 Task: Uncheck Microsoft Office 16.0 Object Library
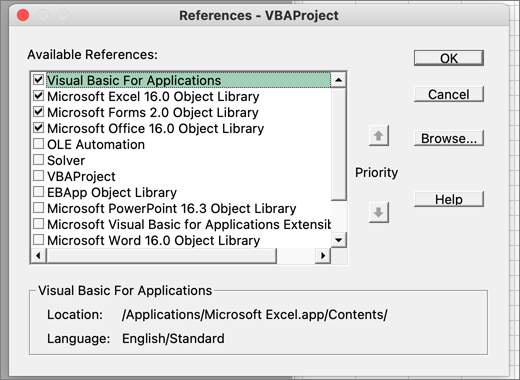pyautogui.click(x=39, y=128)
